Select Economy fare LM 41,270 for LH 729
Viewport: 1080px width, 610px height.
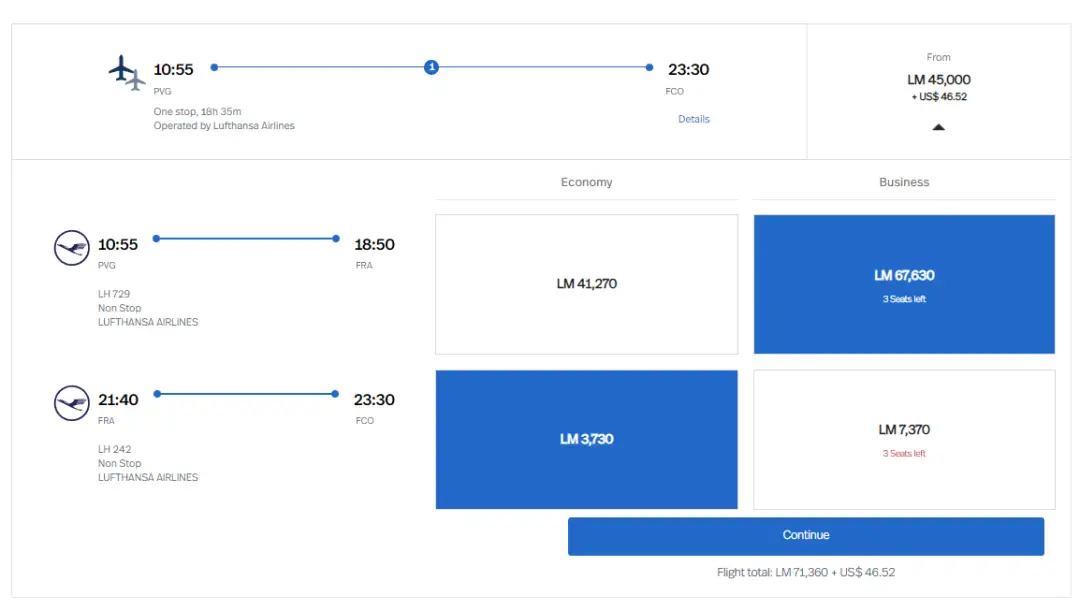coord(586,284)
